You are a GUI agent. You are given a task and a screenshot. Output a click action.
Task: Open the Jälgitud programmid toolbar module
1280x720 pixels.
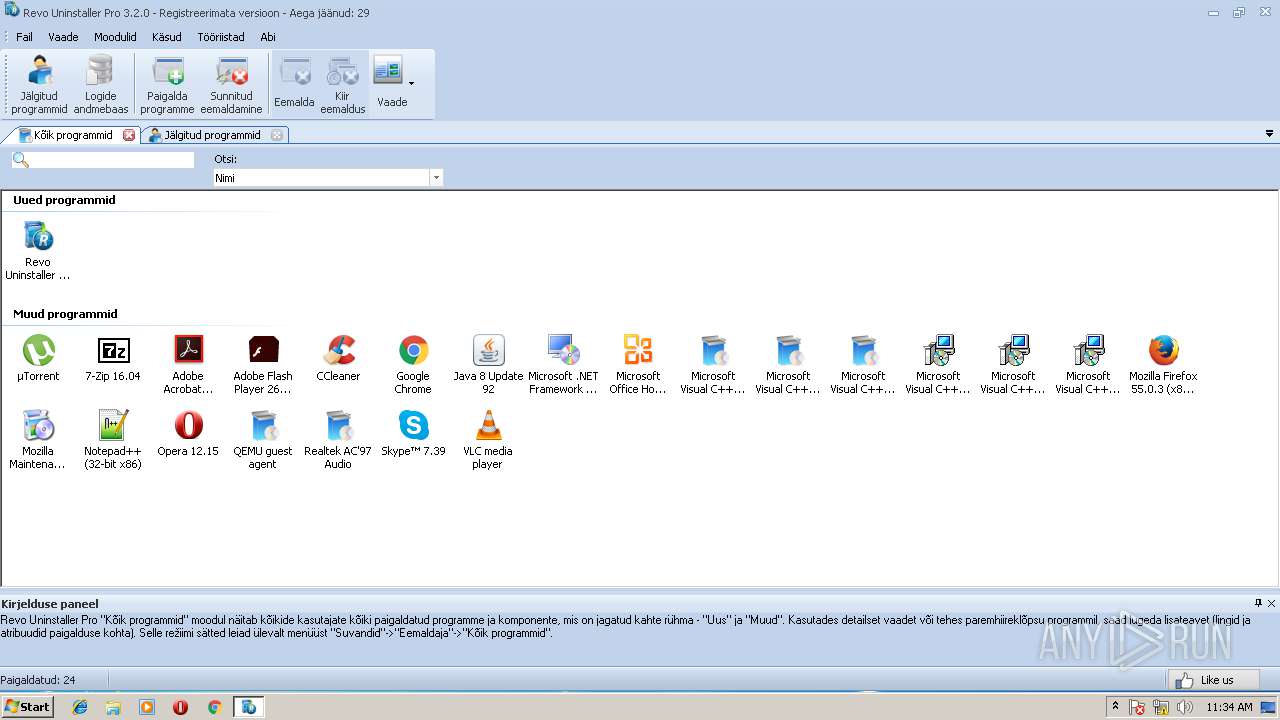pos(39,85)
